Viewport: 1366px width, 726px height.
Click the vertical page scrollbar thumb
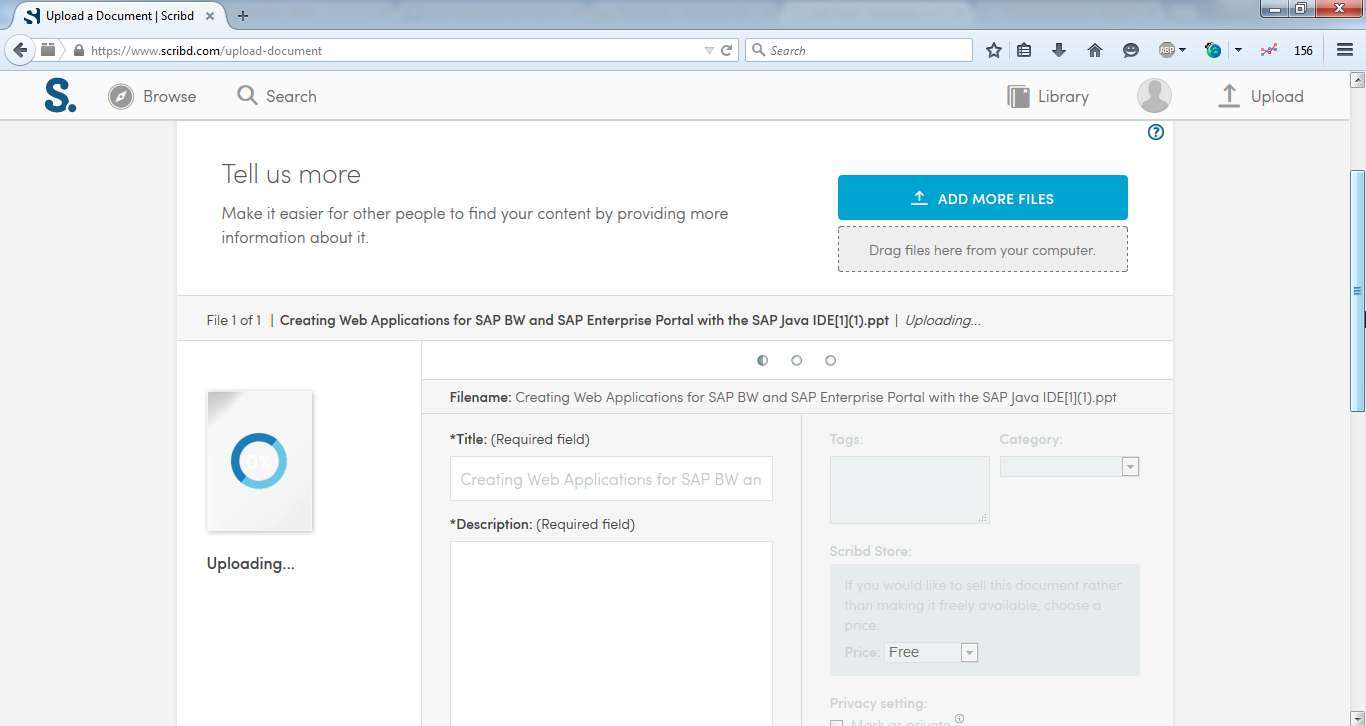tap(1357, 290)
